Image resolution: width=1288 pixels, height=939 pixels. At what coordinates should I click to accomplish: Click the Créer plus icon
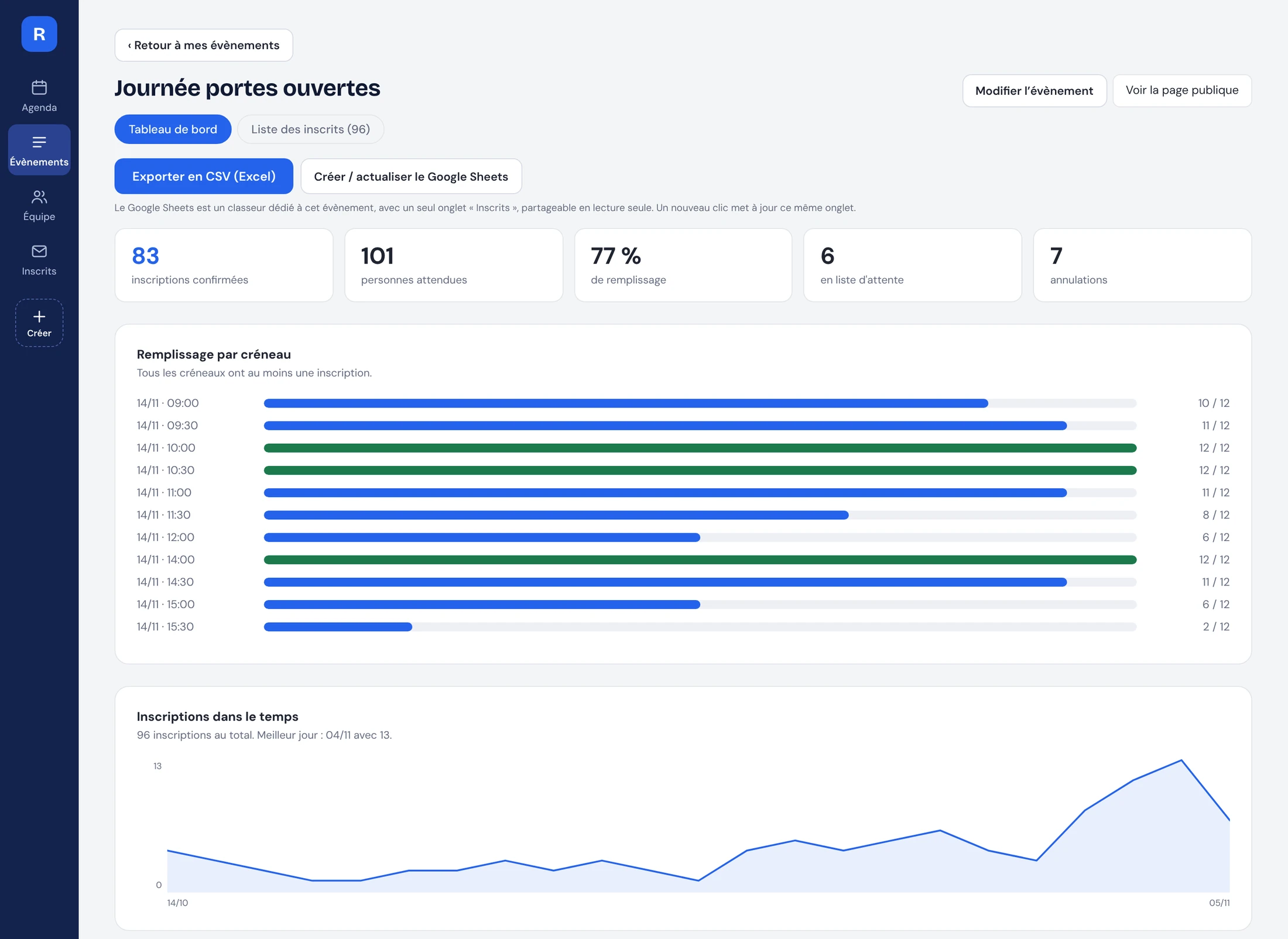[39, 317]
